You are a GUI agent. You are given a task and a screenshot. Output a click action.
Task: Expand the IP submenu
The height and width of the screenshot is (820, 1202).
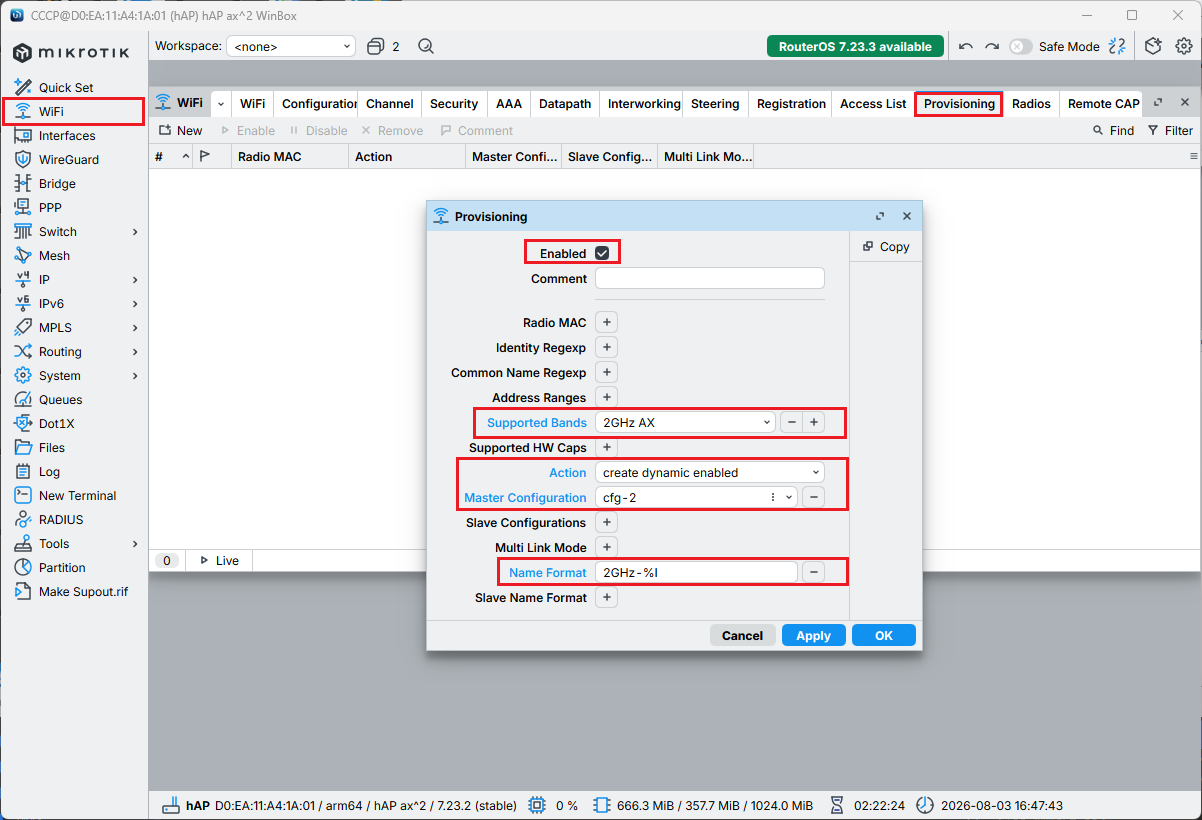click(x=135, y=280)
